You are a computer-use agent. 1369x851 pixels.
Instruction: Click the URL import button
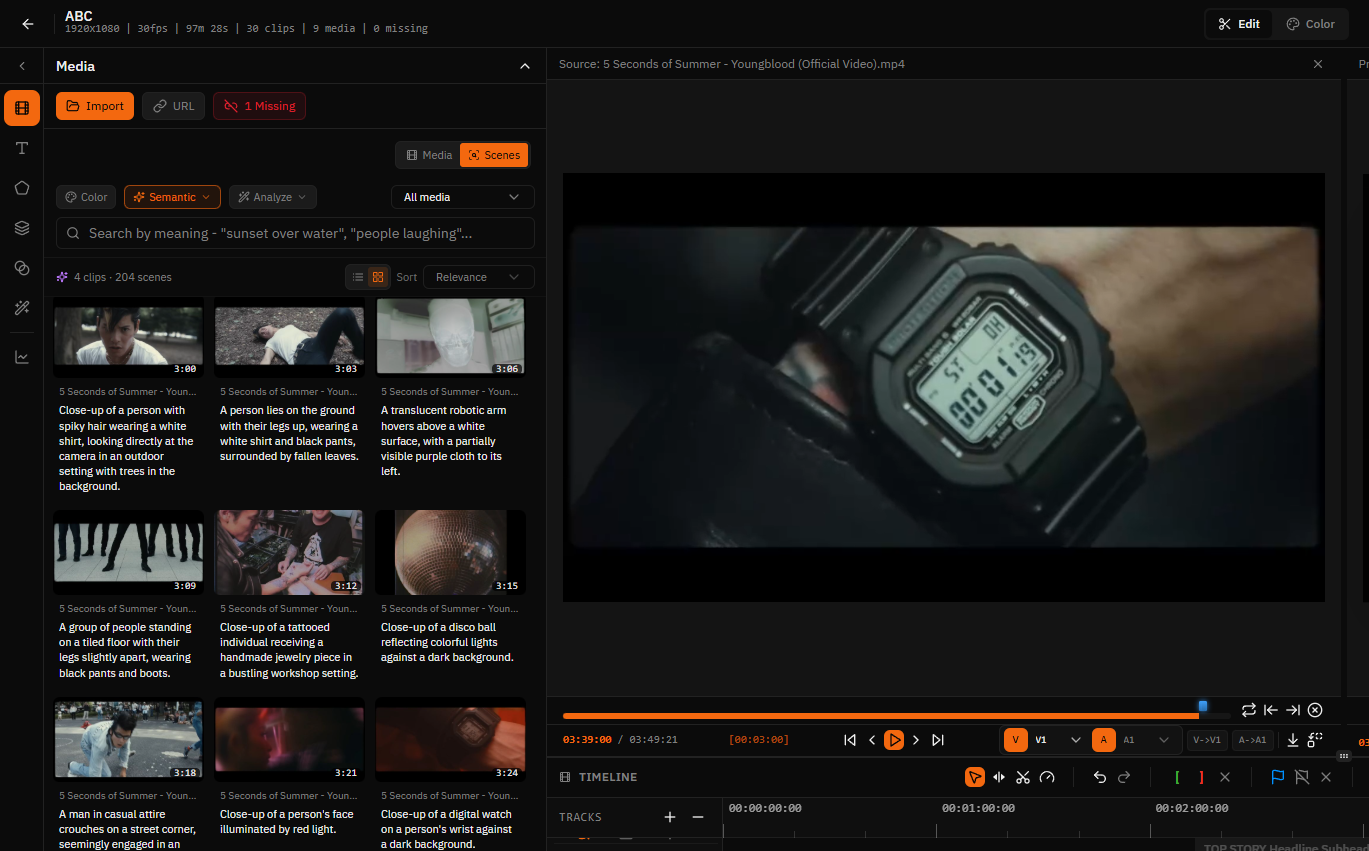(174, 106)
